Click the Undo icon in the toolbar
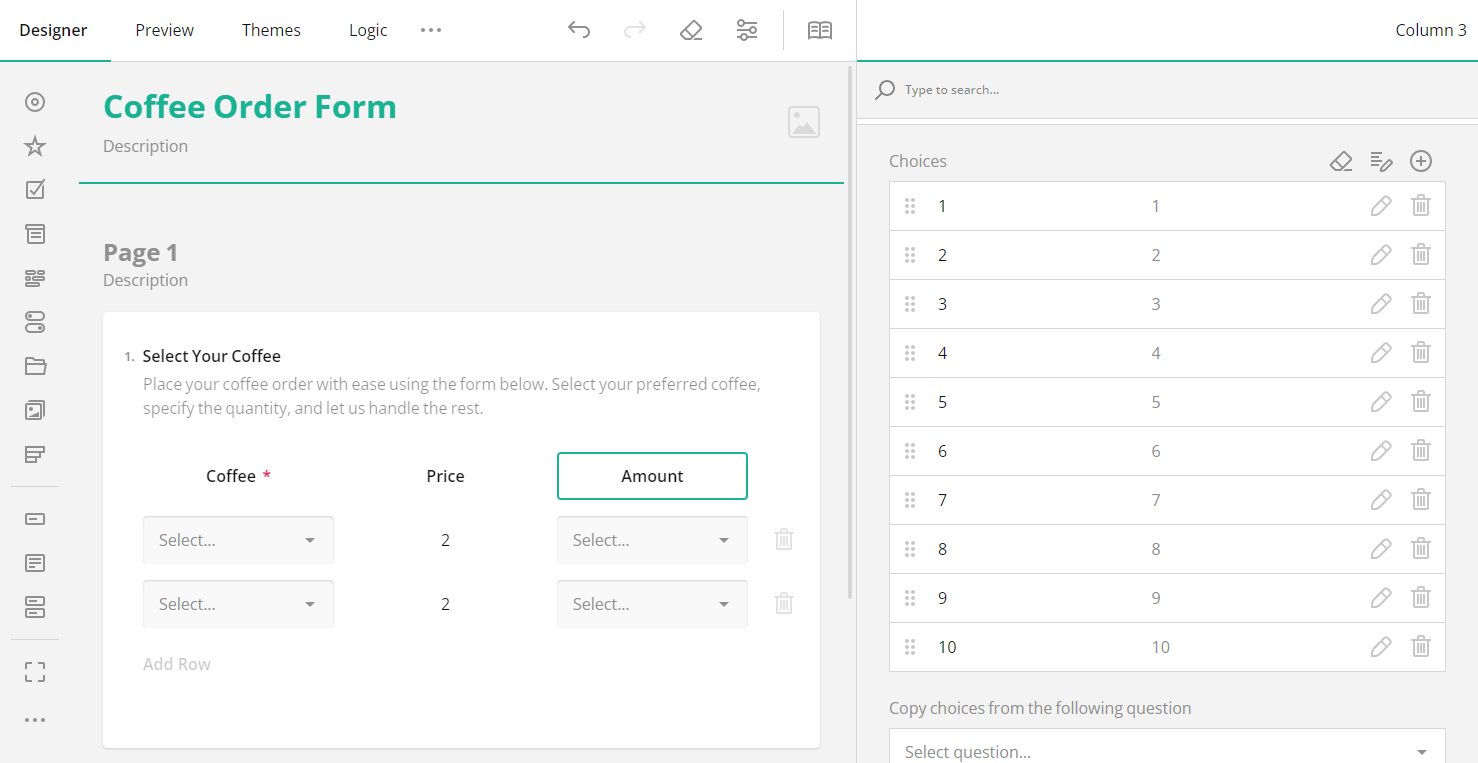The height and width of the screenshot is (763, 1478). [x=579, y=30]
